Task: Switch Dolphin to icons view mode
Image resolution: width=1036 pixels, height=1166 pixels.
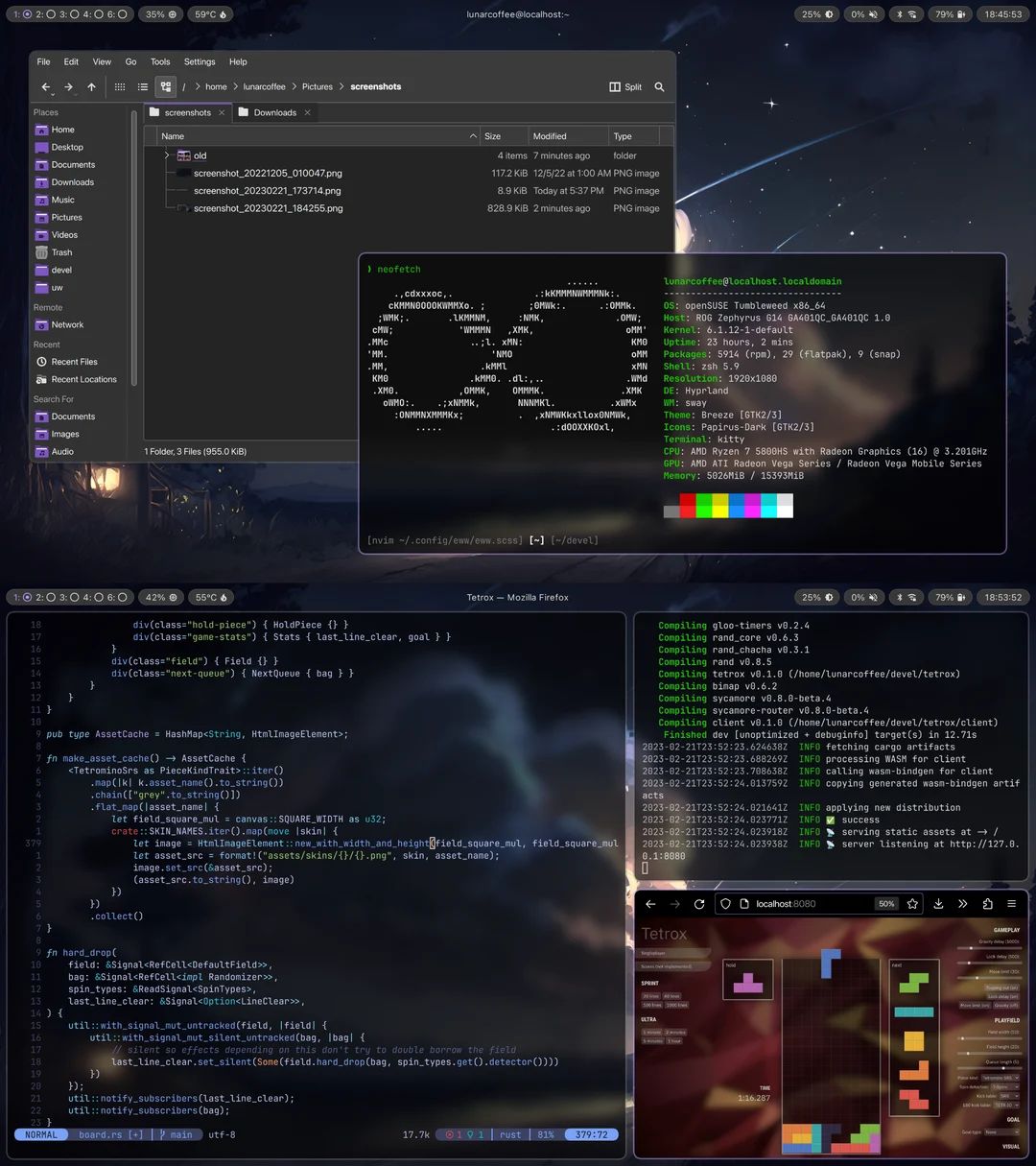Action: pos(120,86)
